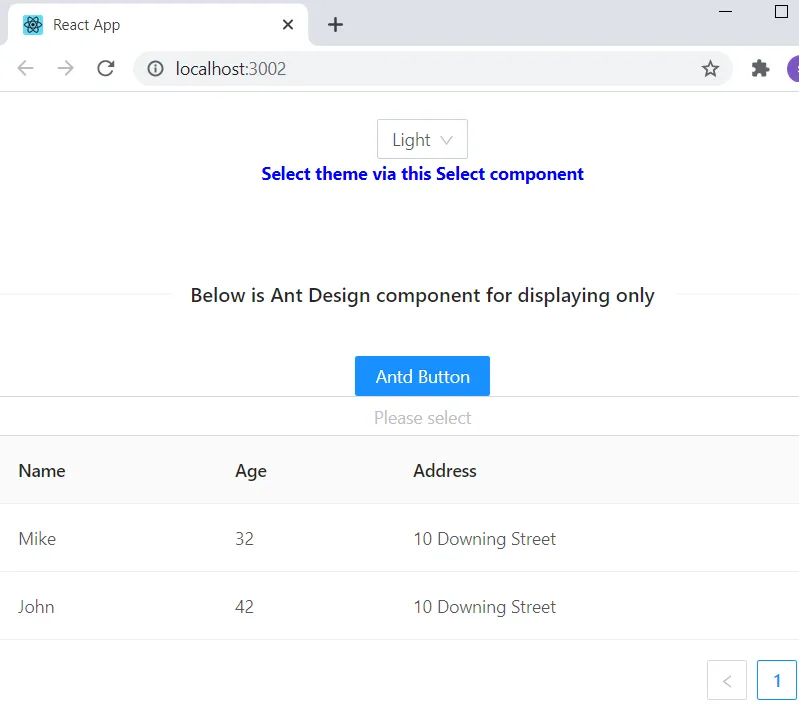Click the Address column header
The width and height of the screenshot is (799, 704).
445,471
